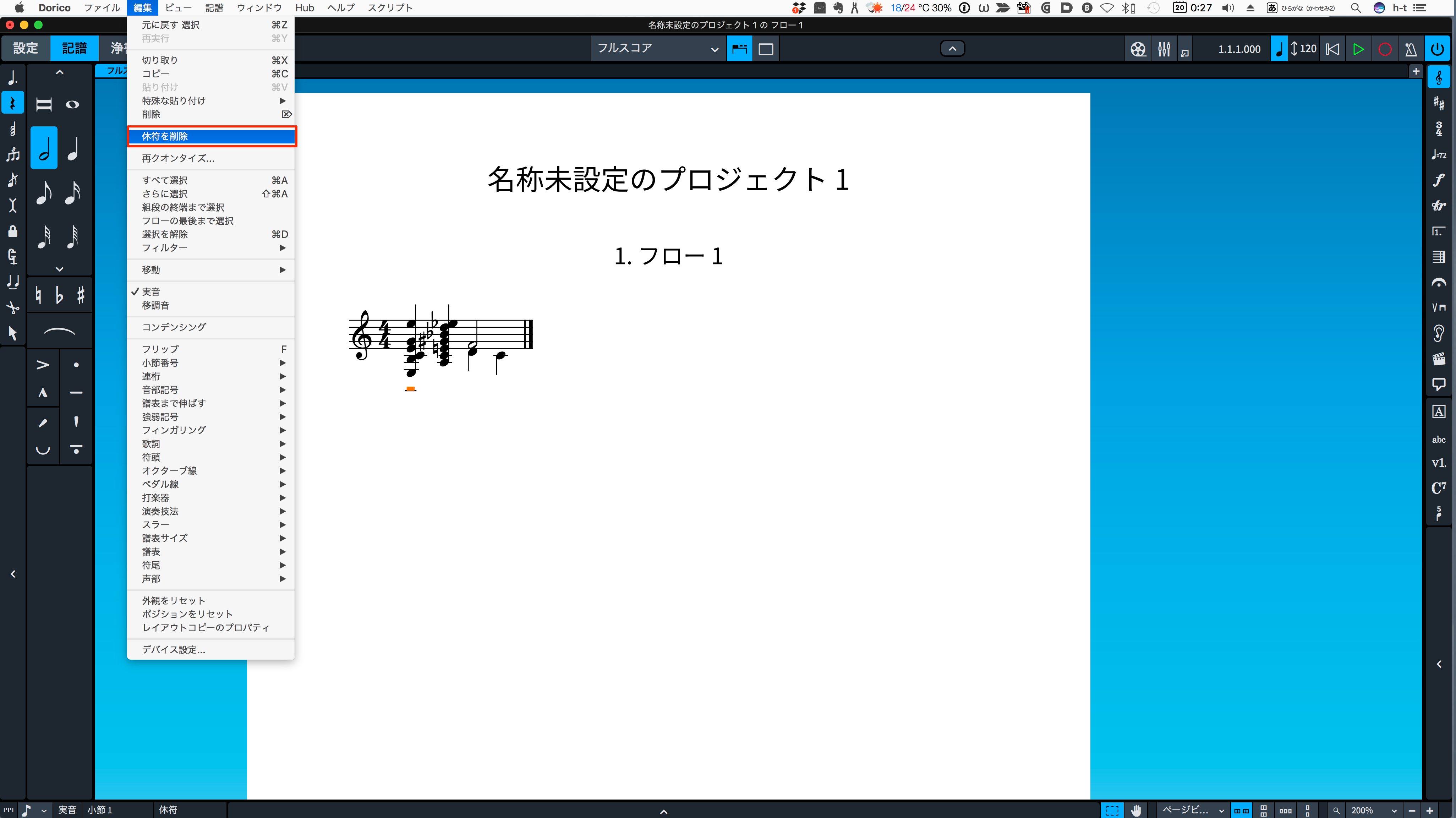Click the 1.1.1.000 transport position display
Image resolution: width=1456 pixels, height=818 pixels.
pyautogui.click(x=1239, y=49)
